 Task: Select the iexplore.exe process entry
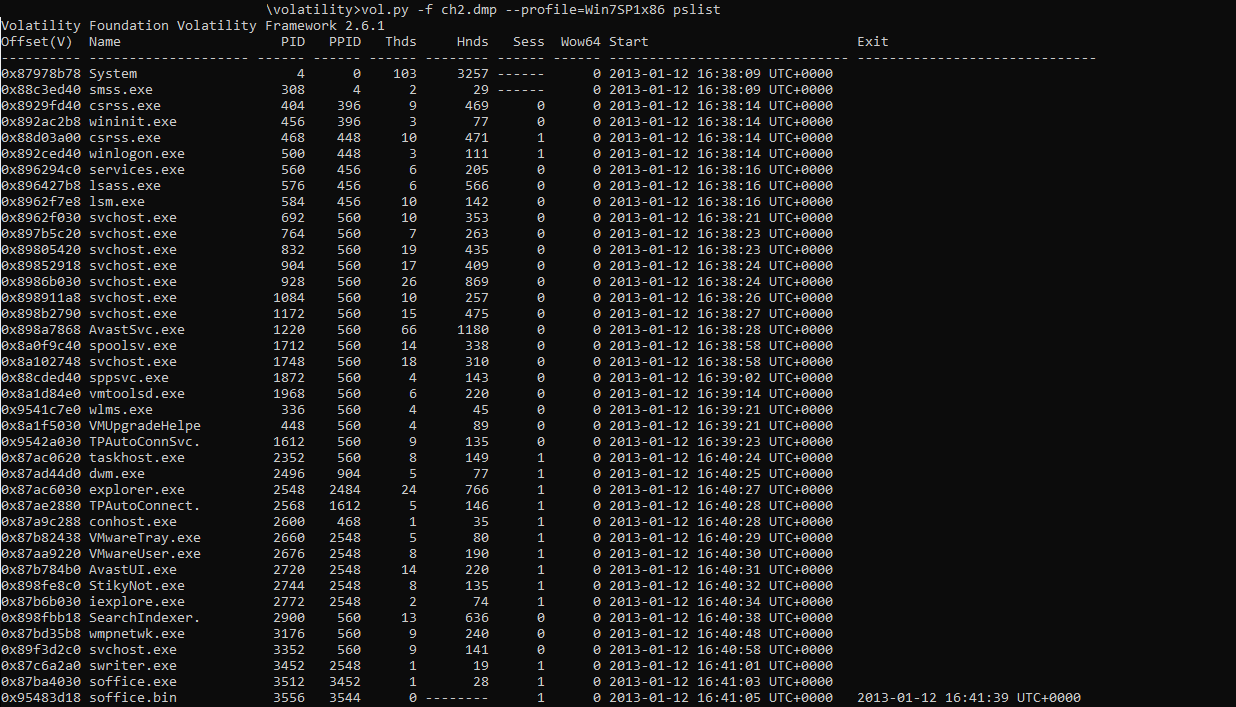click(136, 602)
